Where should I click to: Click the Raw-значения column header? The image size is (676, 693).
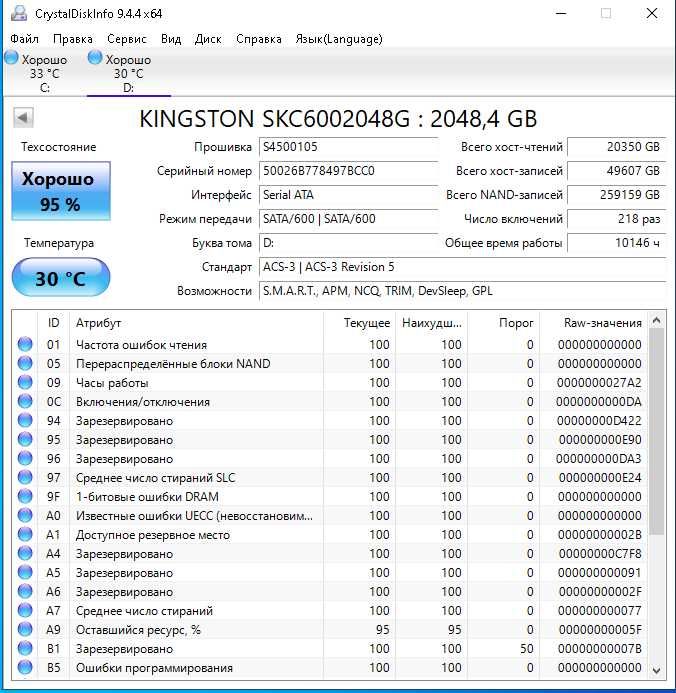click(593, 323)
